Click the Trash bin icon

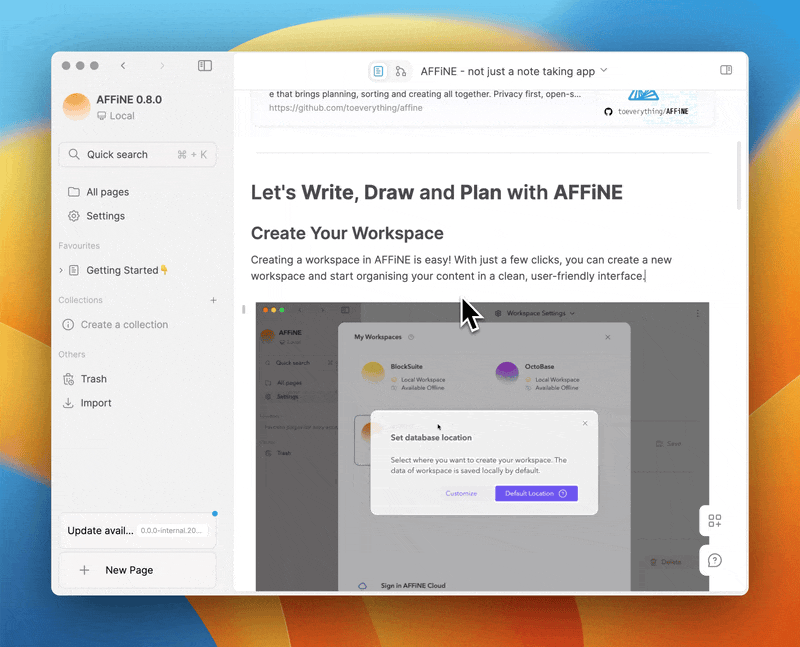[68, 379]
